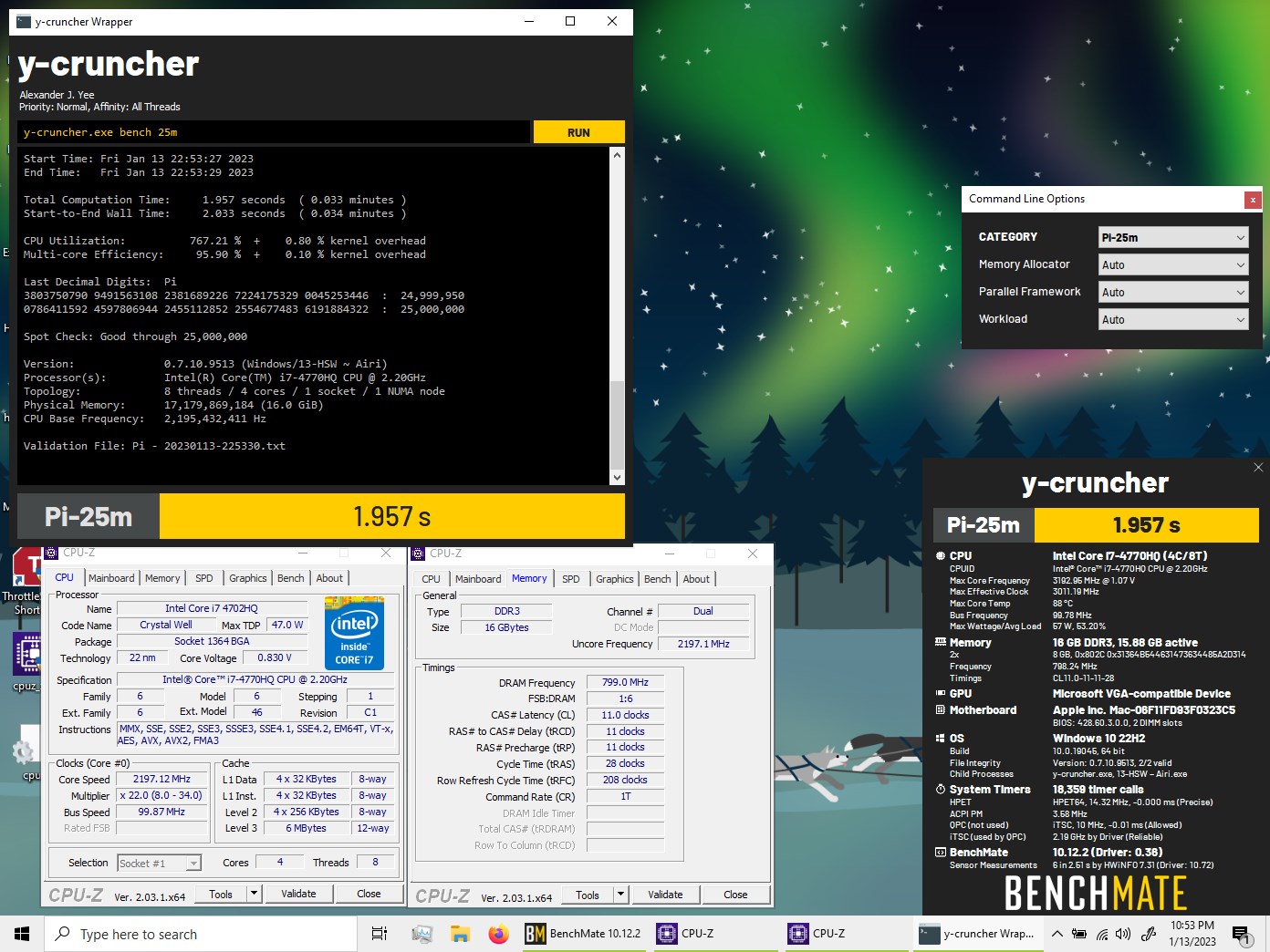This screenshot has width=1270, height=952.
Task: Open the Memory Allocator dropdown
Action: pos(1173,264)
